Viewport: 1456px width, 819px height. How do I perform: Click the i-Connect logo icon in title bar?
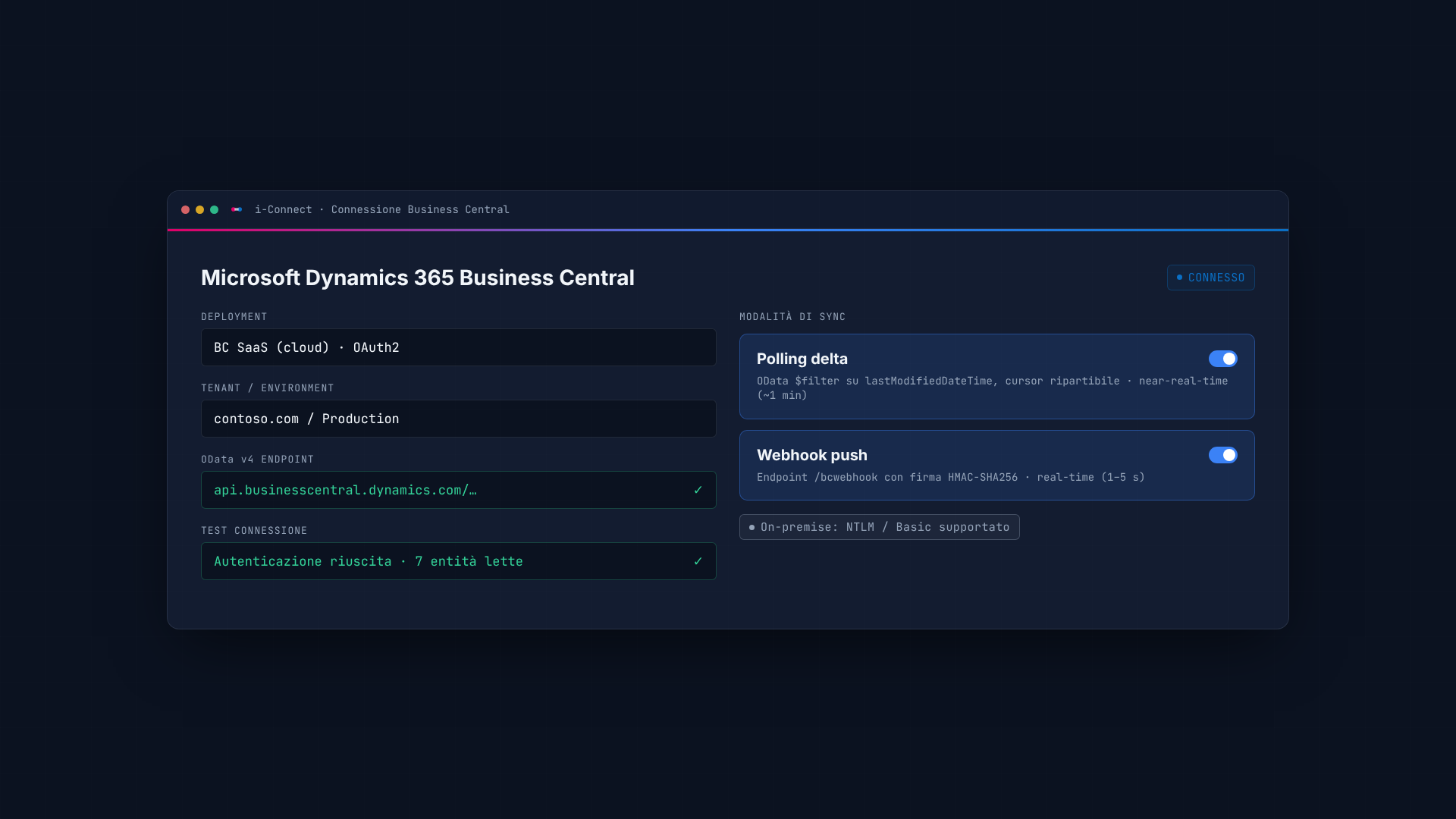[x=237, y=209]
